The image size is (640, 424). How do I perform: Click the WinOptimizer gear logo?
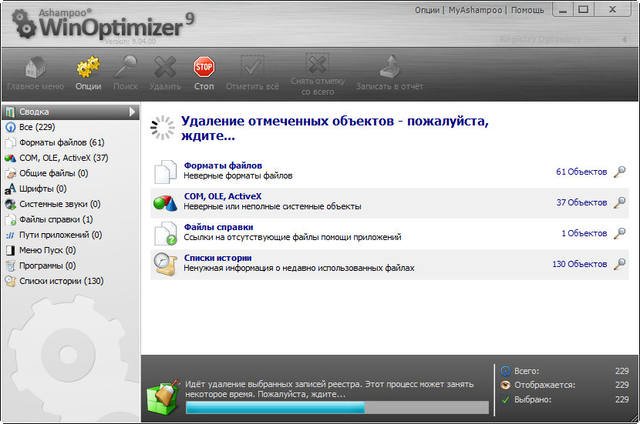tap(23, 24)
